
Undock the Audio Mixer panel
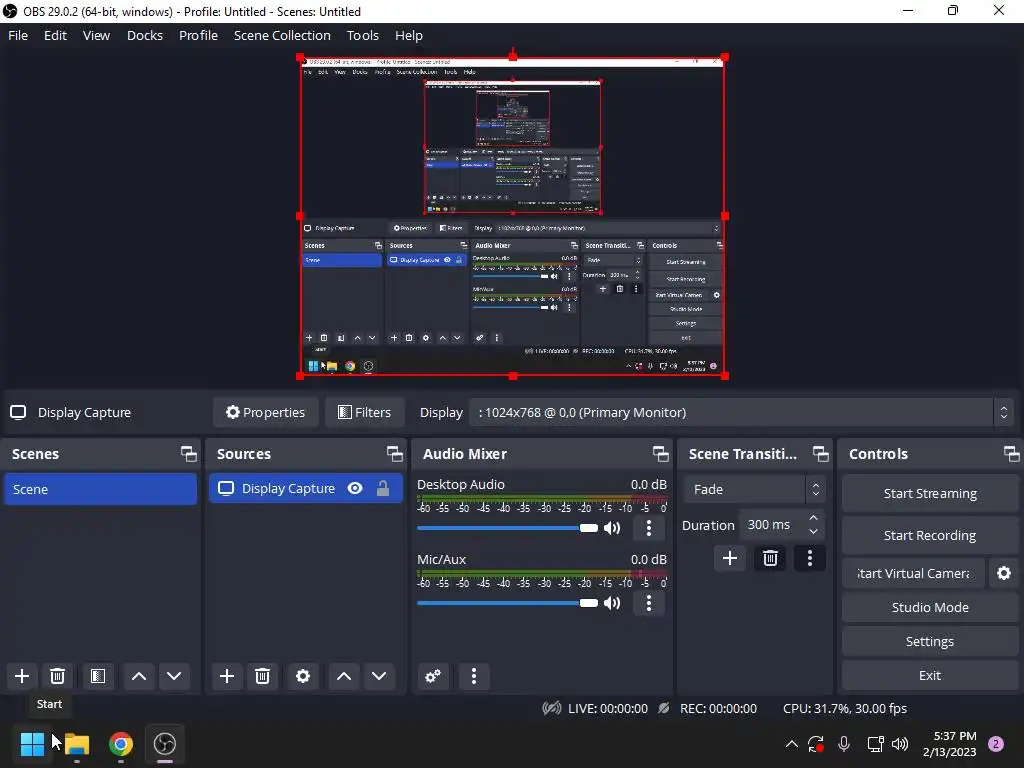click(x=660, y=454)
